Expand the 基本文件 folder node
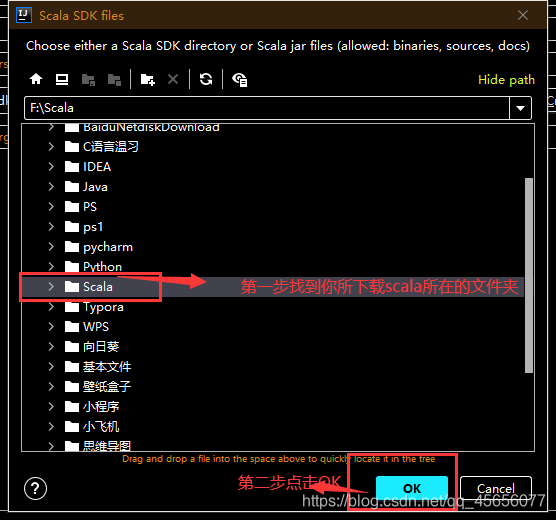The image size is (556, 520). tap(51, 366)
